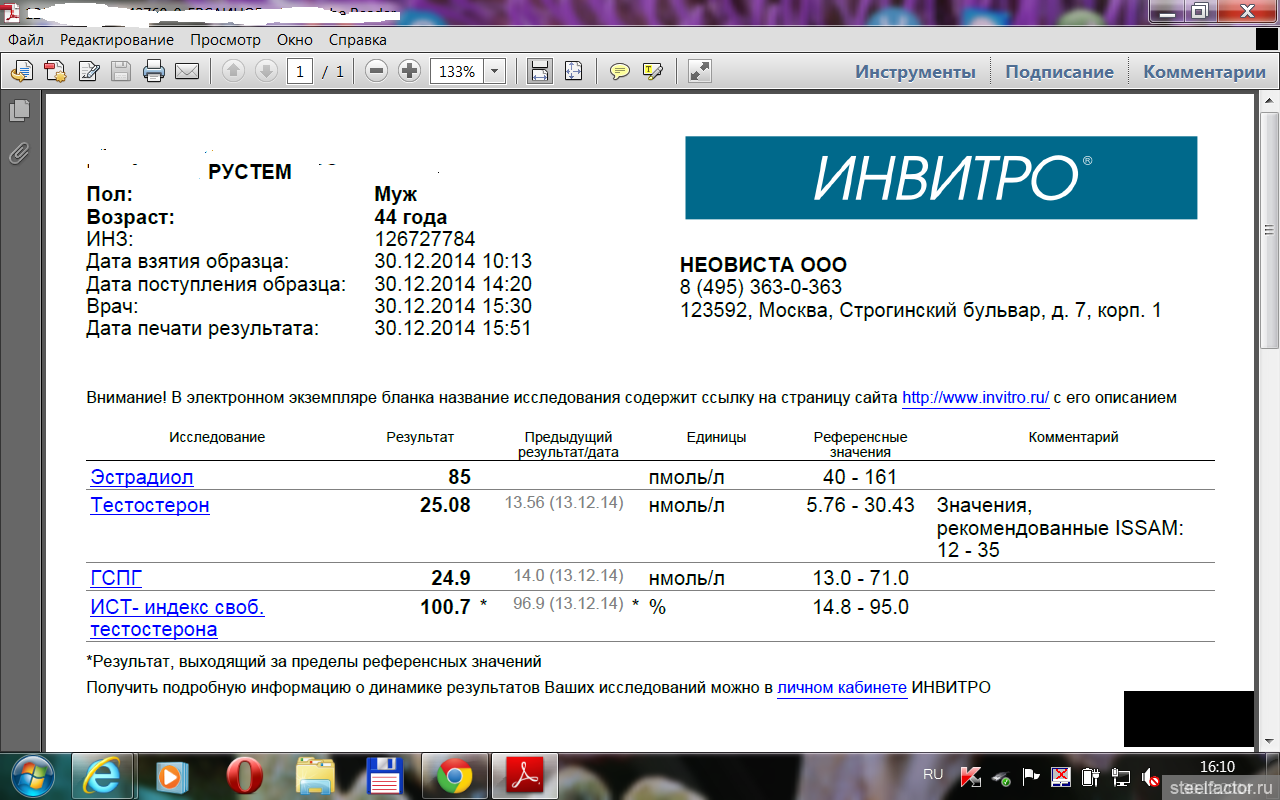Follow the личном кабинете link
This screenshot has height=800, width=1280.
pos(842,688)
